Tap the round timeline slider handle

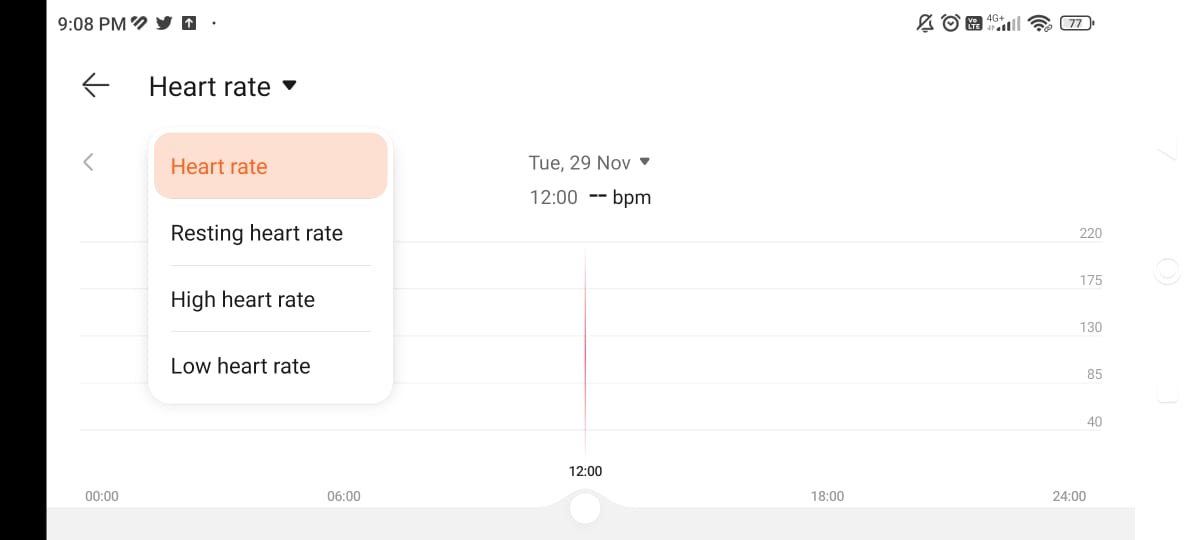pos(585,508)
